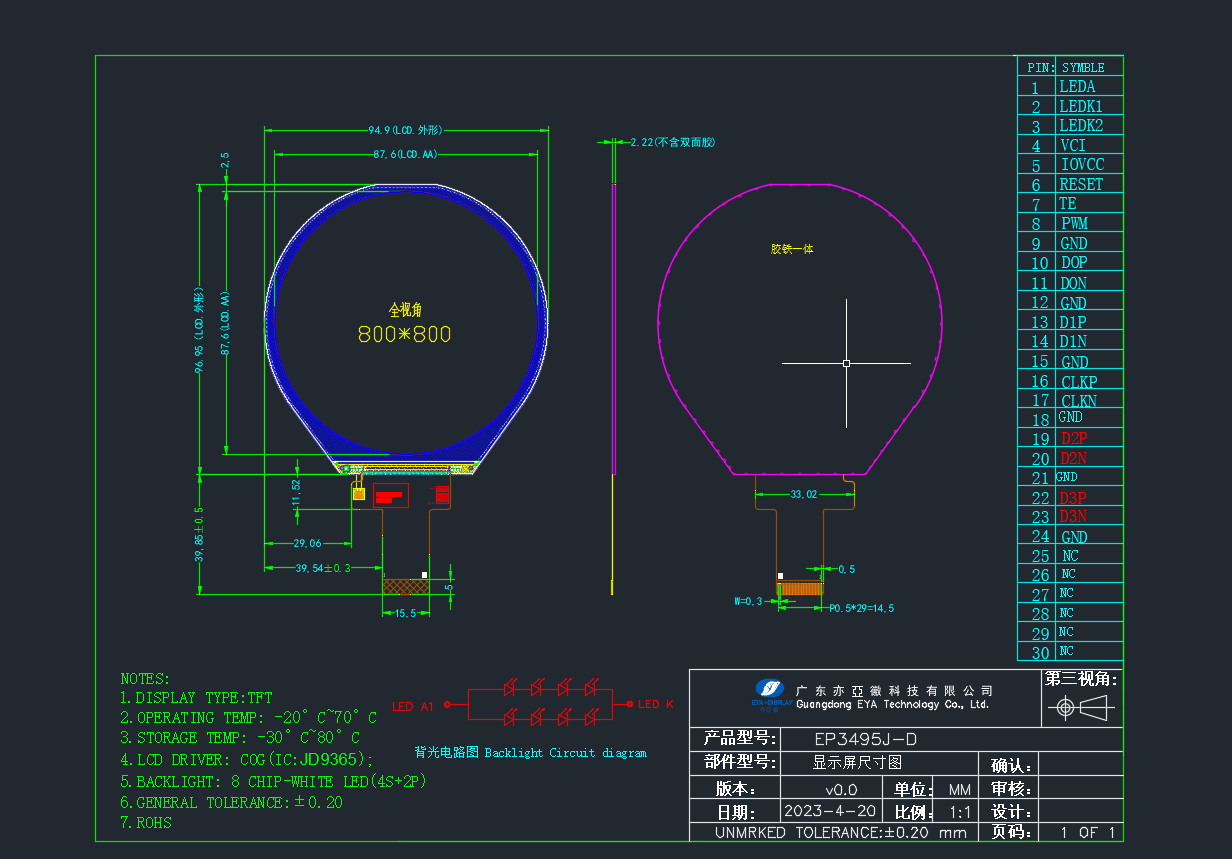This screenshot has height=859, width=1232.
Task: Select the PWM pin symbol
Action: [x=1074, y=224]
